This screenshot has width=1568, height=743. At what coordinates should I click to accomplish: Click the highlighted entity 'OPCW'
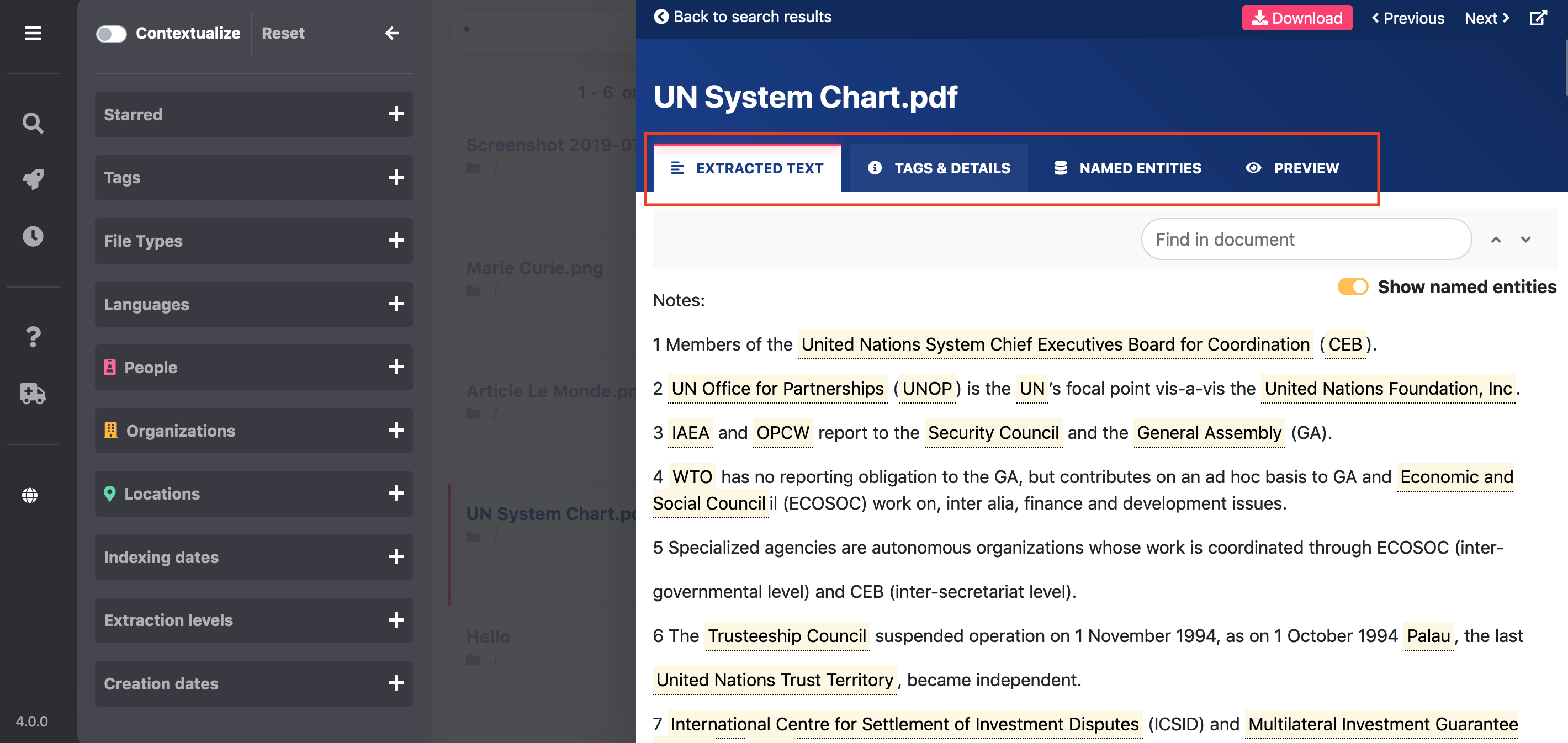tap(782, 433)
